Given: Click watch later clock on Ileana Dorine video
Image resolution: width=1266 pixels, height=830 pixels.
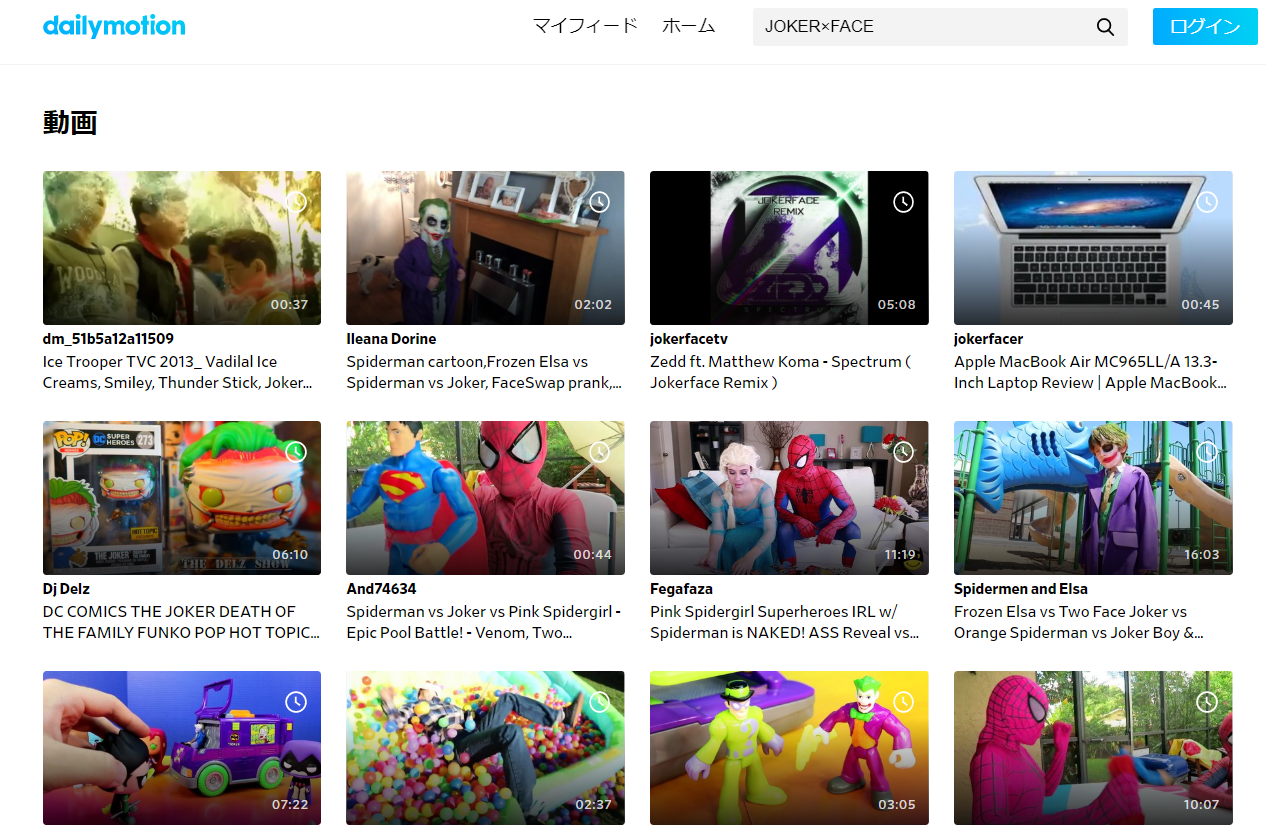Looking at the screenshot, I should (599, 202).
